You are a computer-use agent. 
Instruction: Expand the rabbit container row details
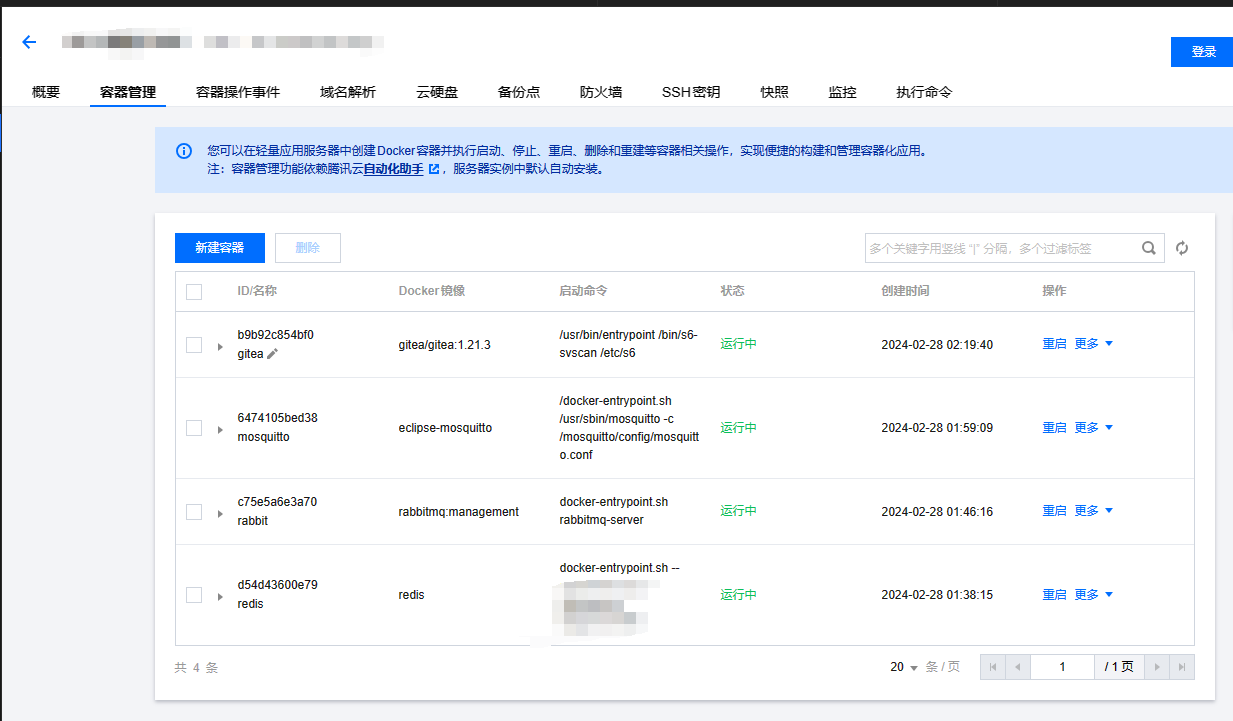click(x=220, y=514)
